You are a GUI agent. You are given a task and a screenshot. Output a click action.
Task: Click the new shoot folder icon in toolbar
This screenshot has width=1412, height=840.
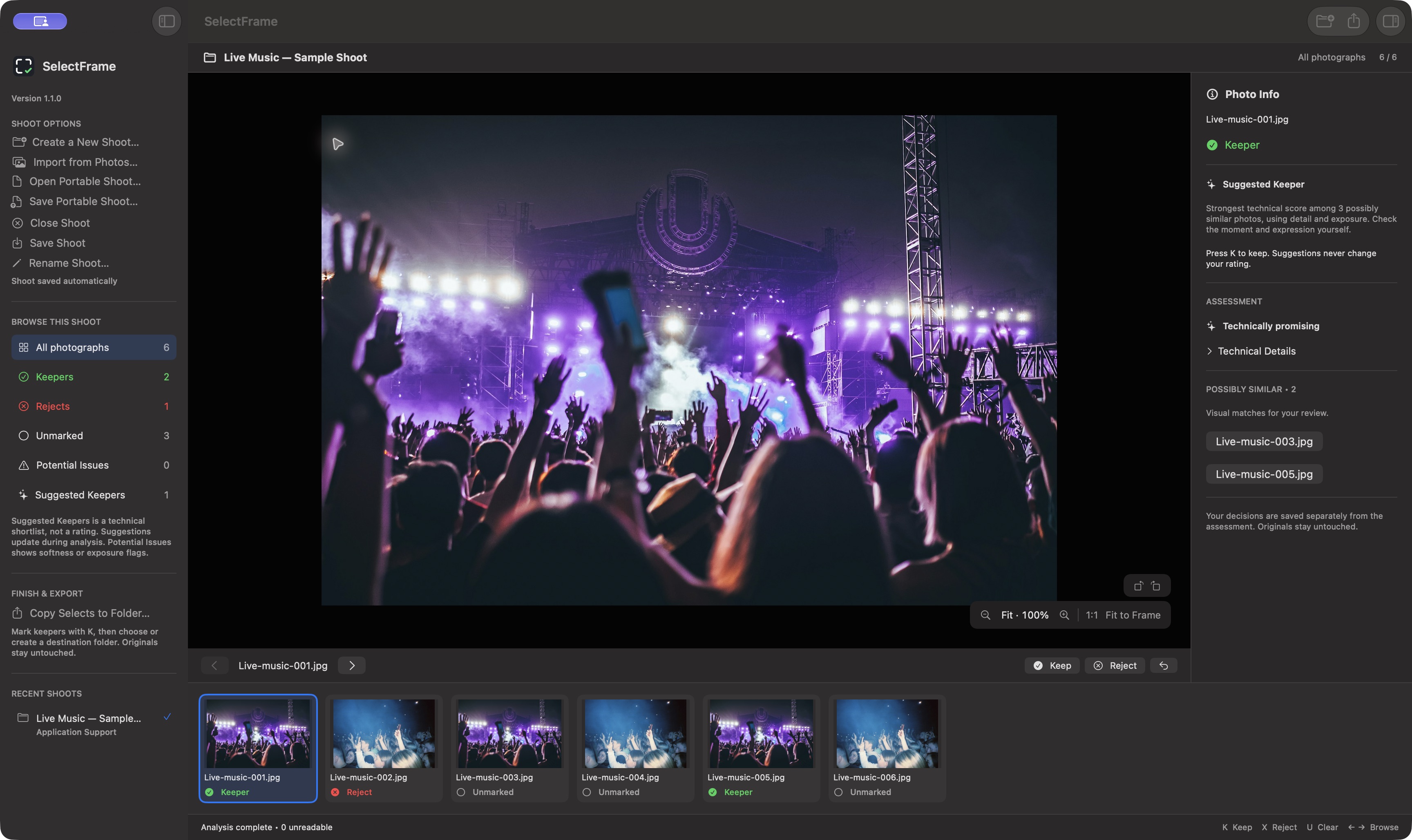click(1324, 22)
